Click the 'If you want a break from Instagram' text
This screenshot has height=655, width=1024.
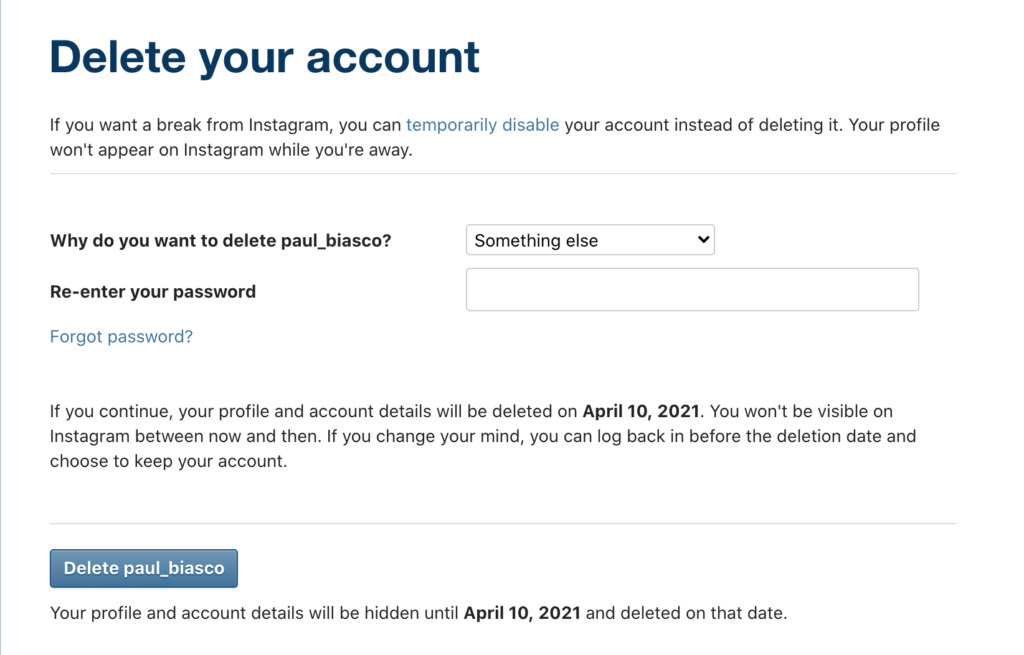[193, 125]
